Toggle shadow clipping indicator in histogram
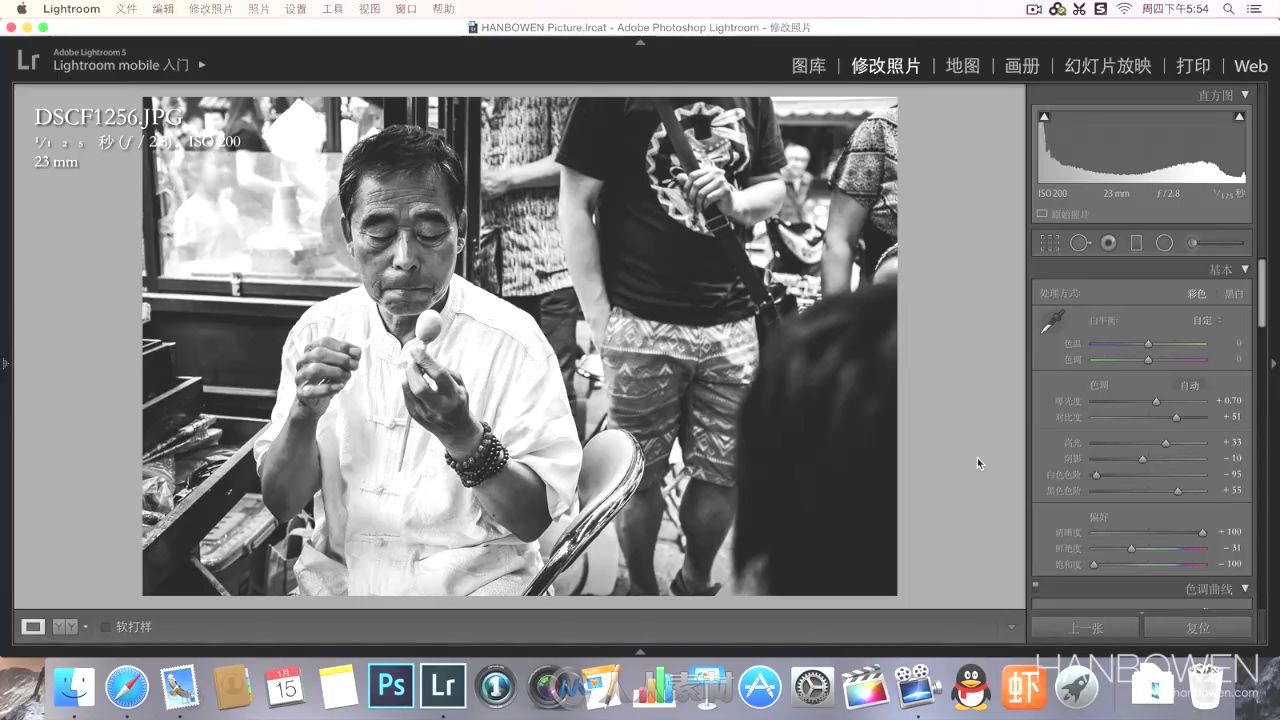Image resolution: width=1280 pixels, height=720 pixels. [1044, 117]
